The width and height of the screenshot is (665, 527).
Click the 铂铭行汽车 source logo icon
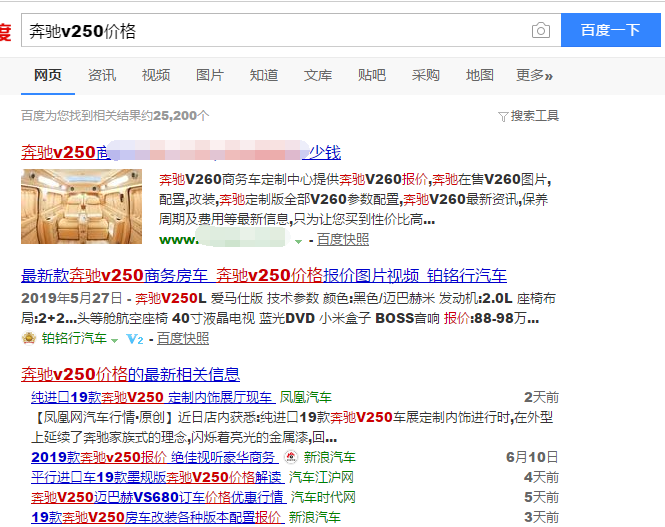[x=29, y=338]
